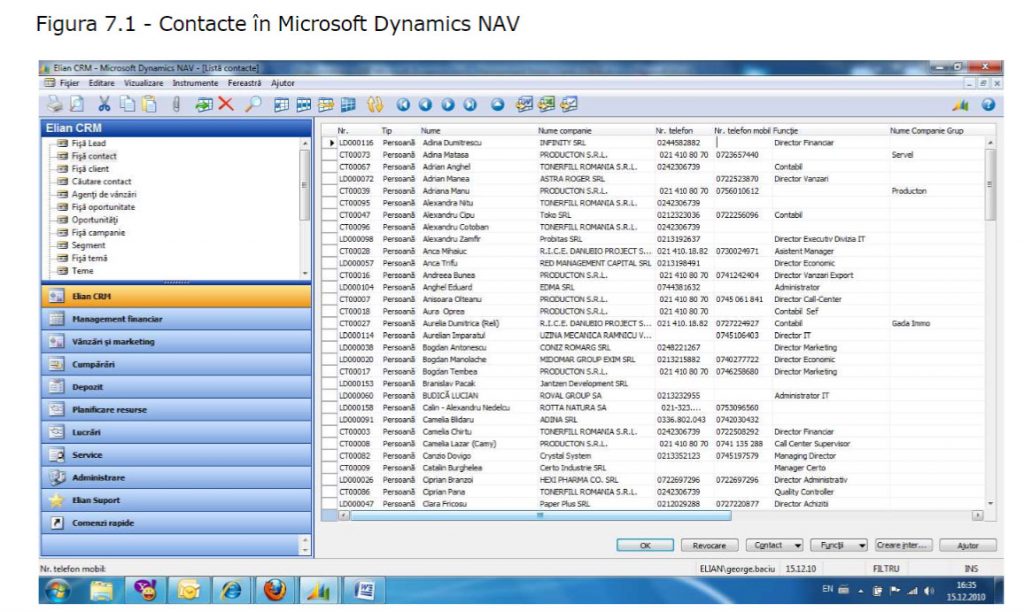Open Yahoo Messenger from the taskbar

pos(144,590)
